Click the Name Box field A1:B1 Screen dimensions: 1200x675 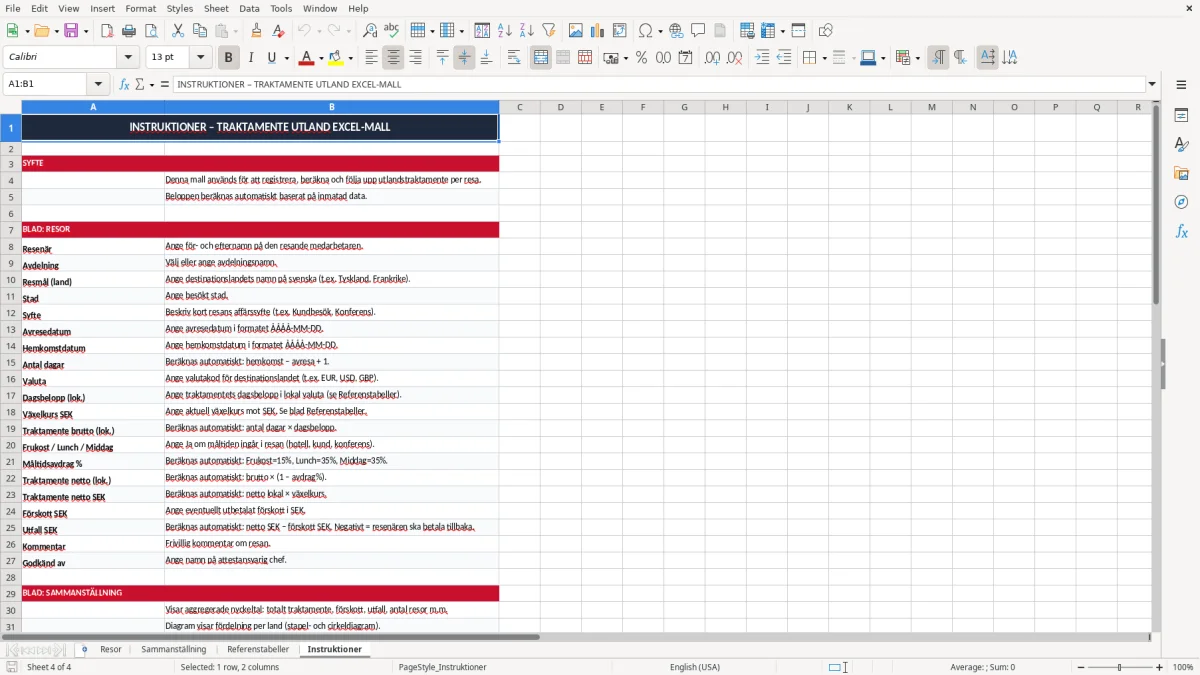coord(46,84)
